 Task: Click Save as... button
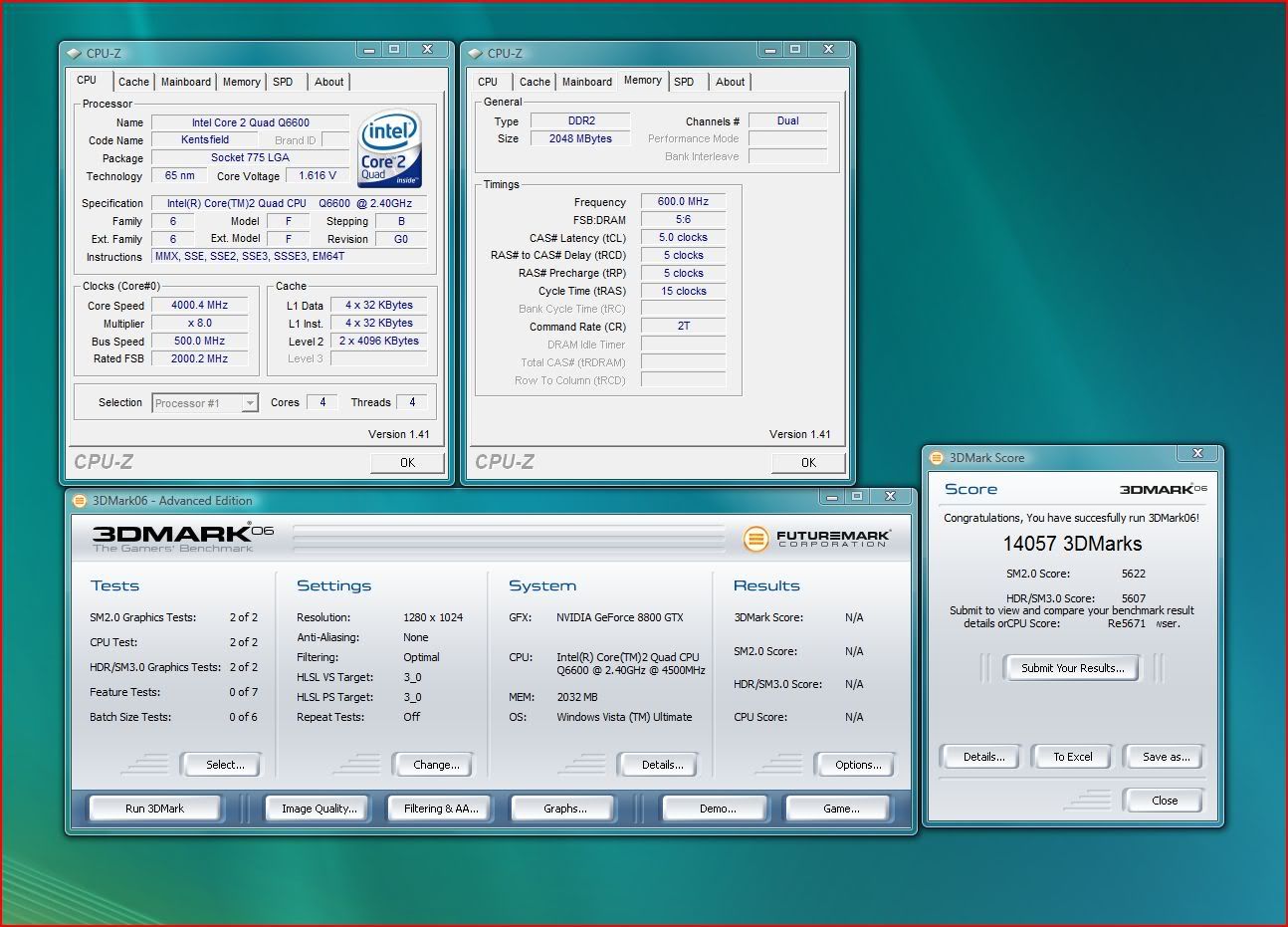pos(1166,757)
